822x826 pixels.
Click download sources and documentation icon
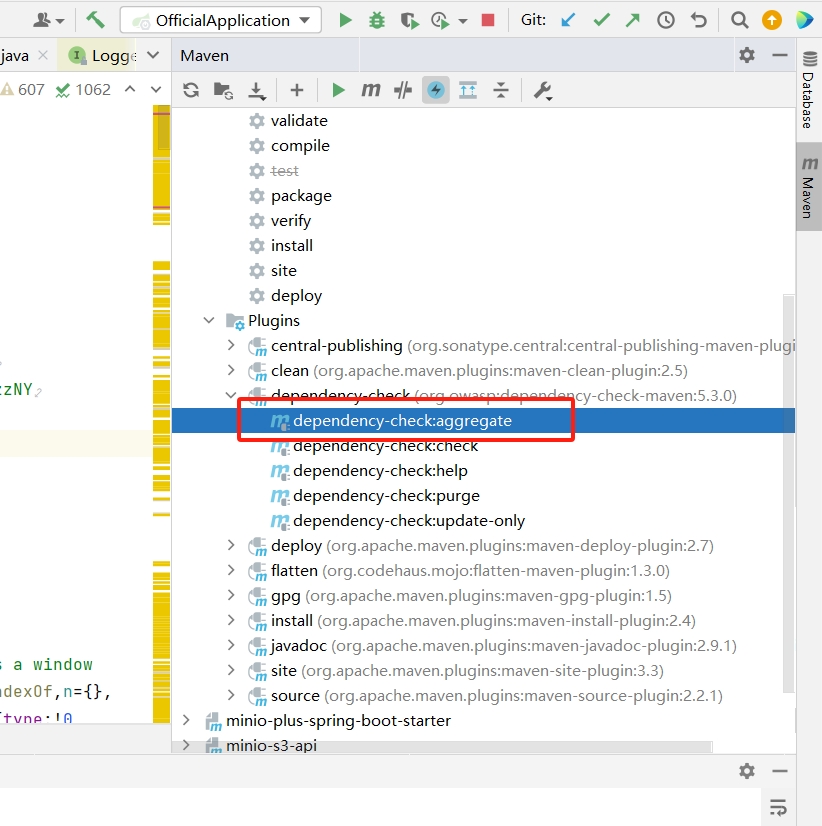pyautogui.click(x=257, y=91)
